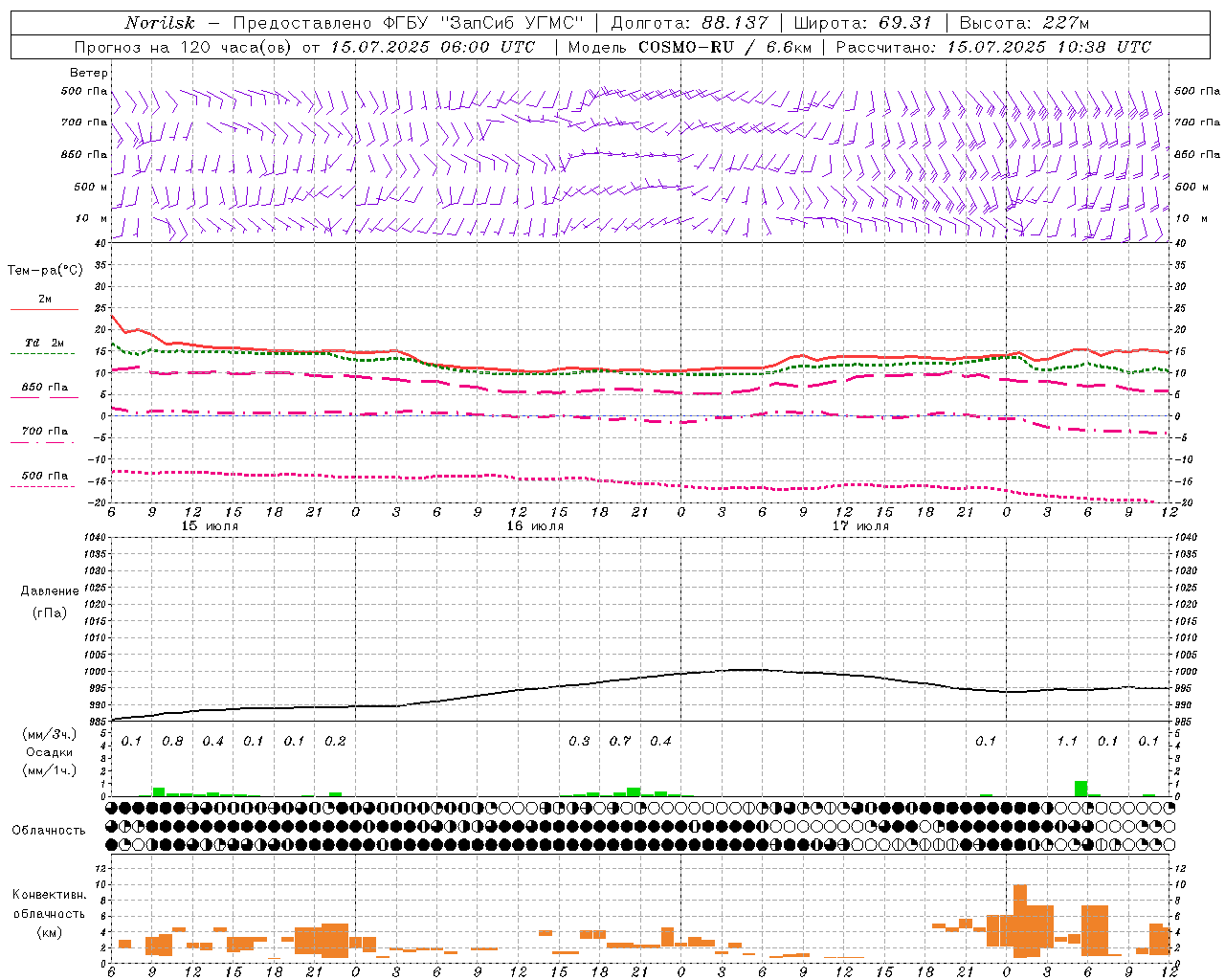Viewport: 1225px width, 980px height.
Task: Click the 0.7 precipitation amount value
Action: pos(620,741)
